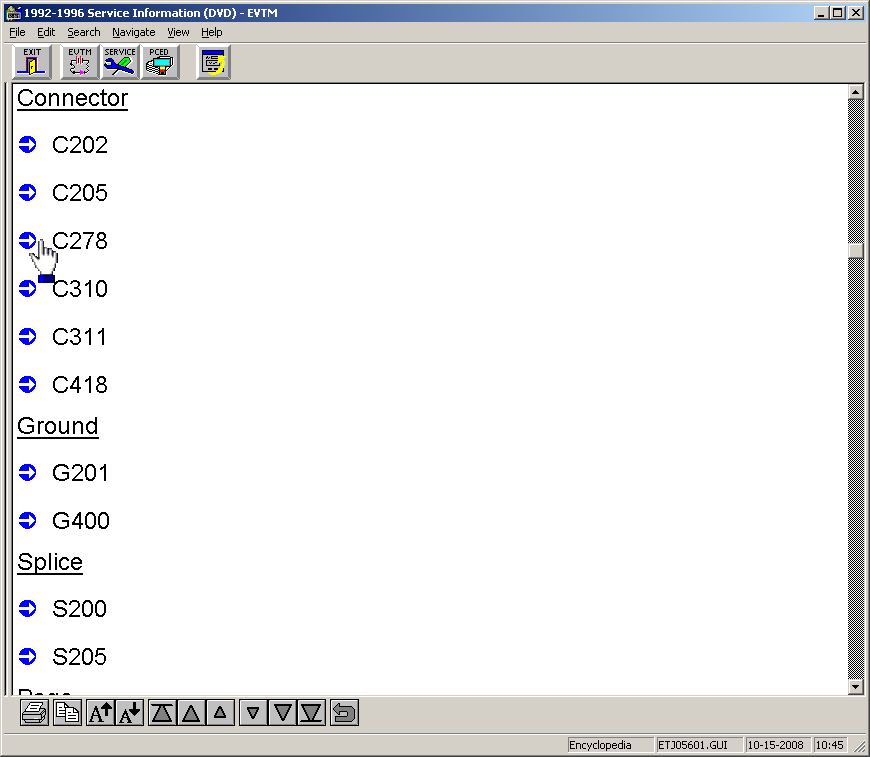This screenshot has height=757, width=870.
Task: Open the Search menu
Action: coord(84,32)
